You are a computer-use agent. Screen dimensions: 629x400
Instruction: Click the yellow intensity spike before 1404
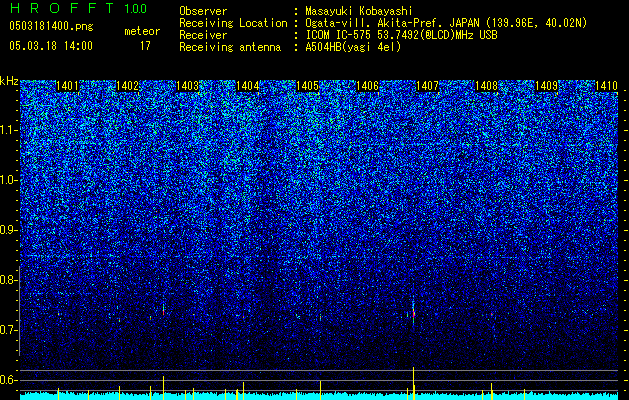pos(243,391)
